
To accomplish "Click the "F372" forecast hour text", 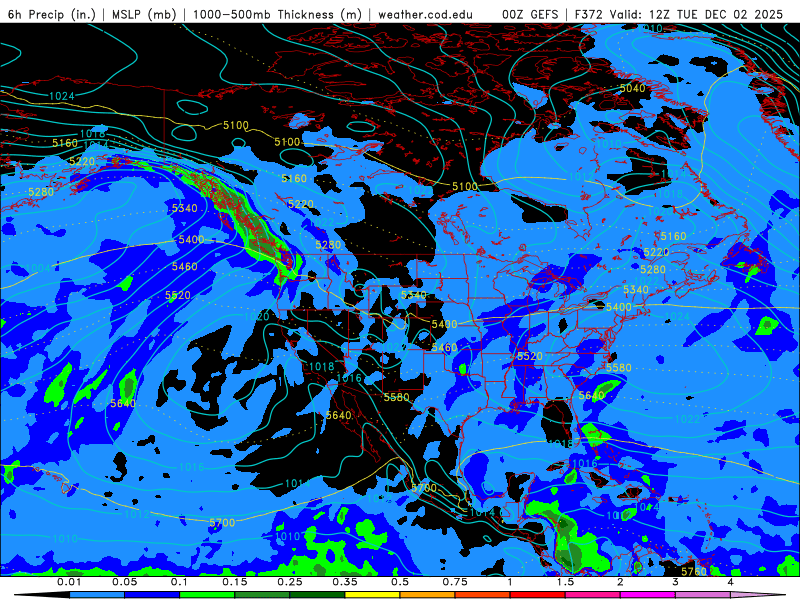I will pos(588,14).
